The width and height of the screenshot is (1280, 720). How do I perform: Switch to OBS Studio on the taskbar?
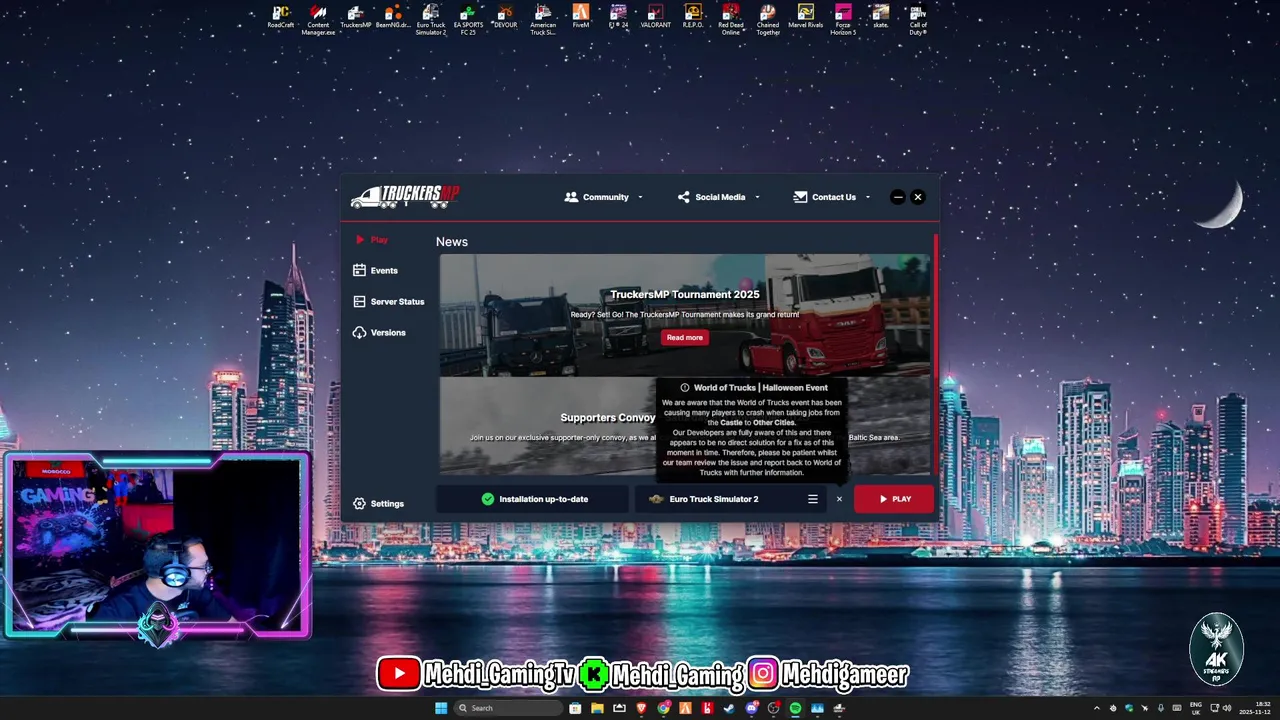coord(773,708)
